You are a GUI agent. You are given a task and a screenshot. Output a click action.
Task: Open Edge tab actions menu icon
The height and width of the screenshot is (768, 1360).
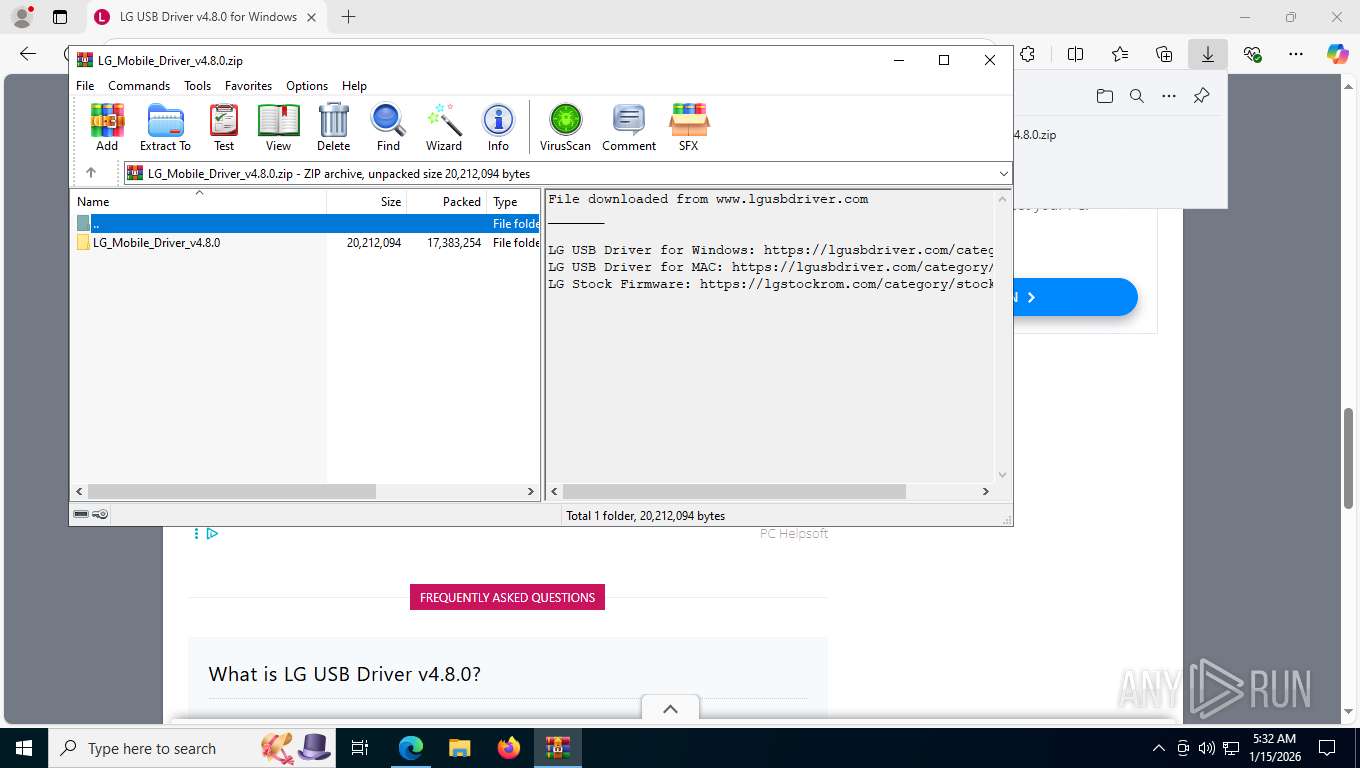coord(60,17)
